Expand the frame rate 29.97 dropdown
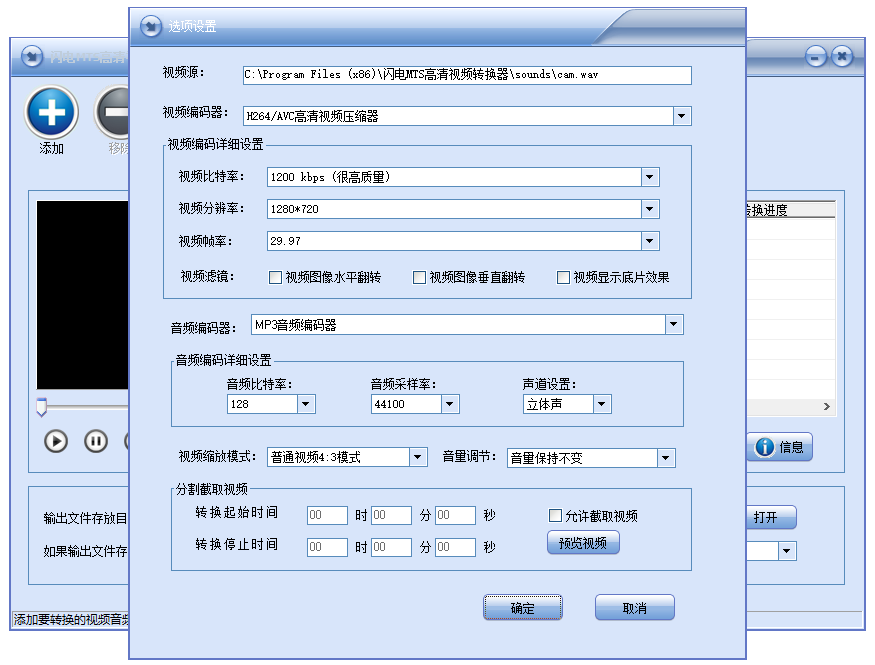Image resolution: width=875 pixels, height=665 pixels. point(650,241)
